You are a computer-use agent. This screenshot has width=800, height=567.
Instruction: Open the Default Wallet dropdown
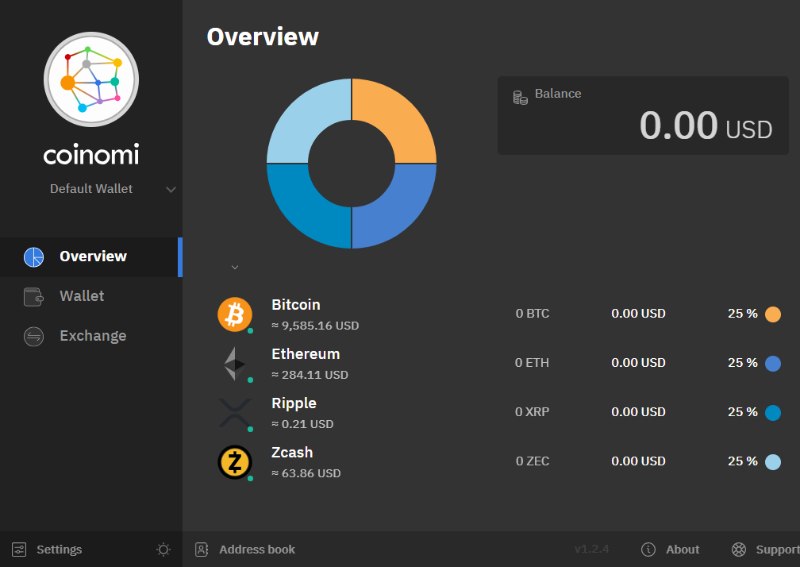(113, 189)
